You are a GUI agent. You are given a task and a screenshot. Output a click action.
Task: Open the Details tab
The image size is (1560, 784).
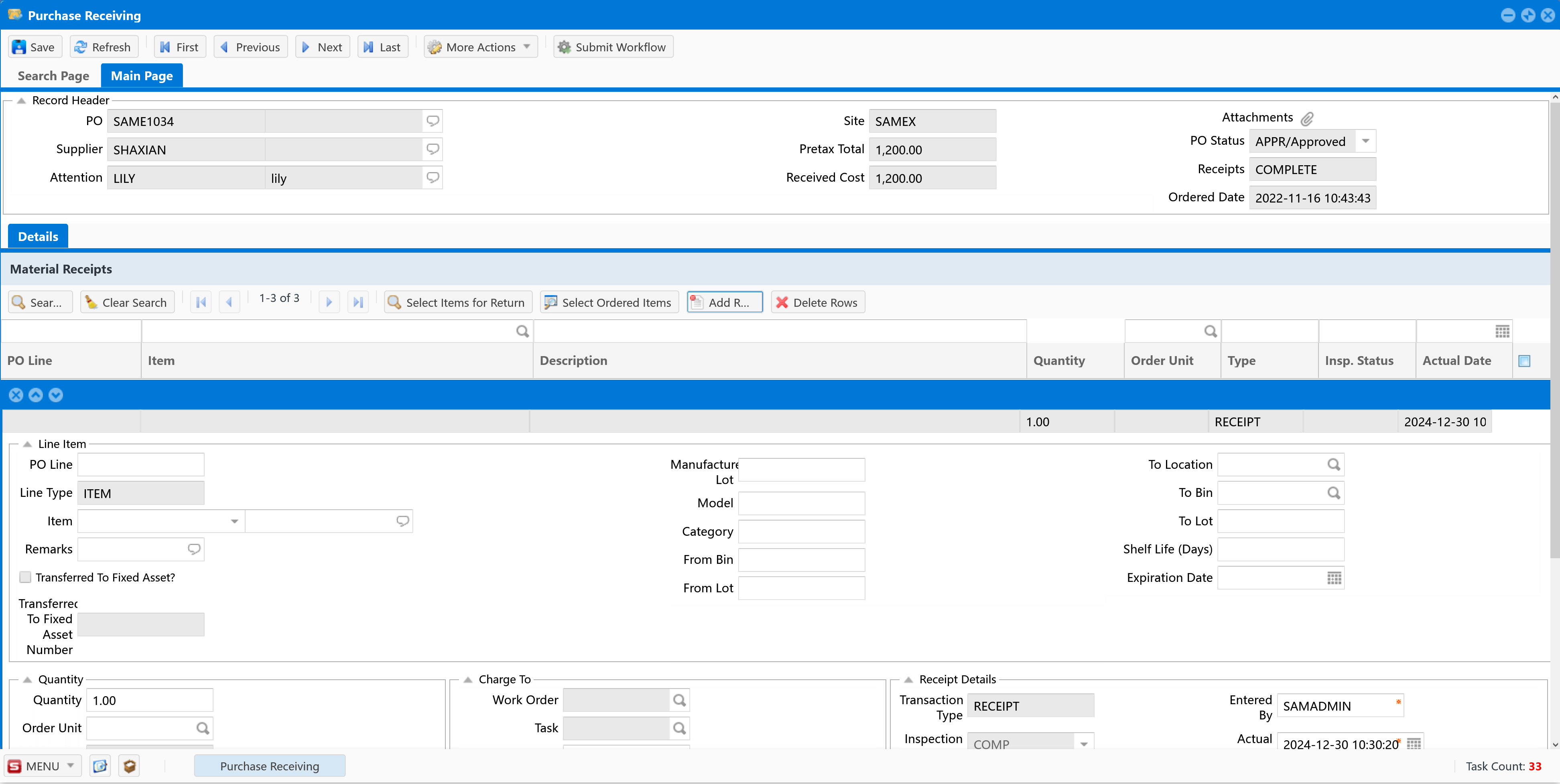point(38,237)
